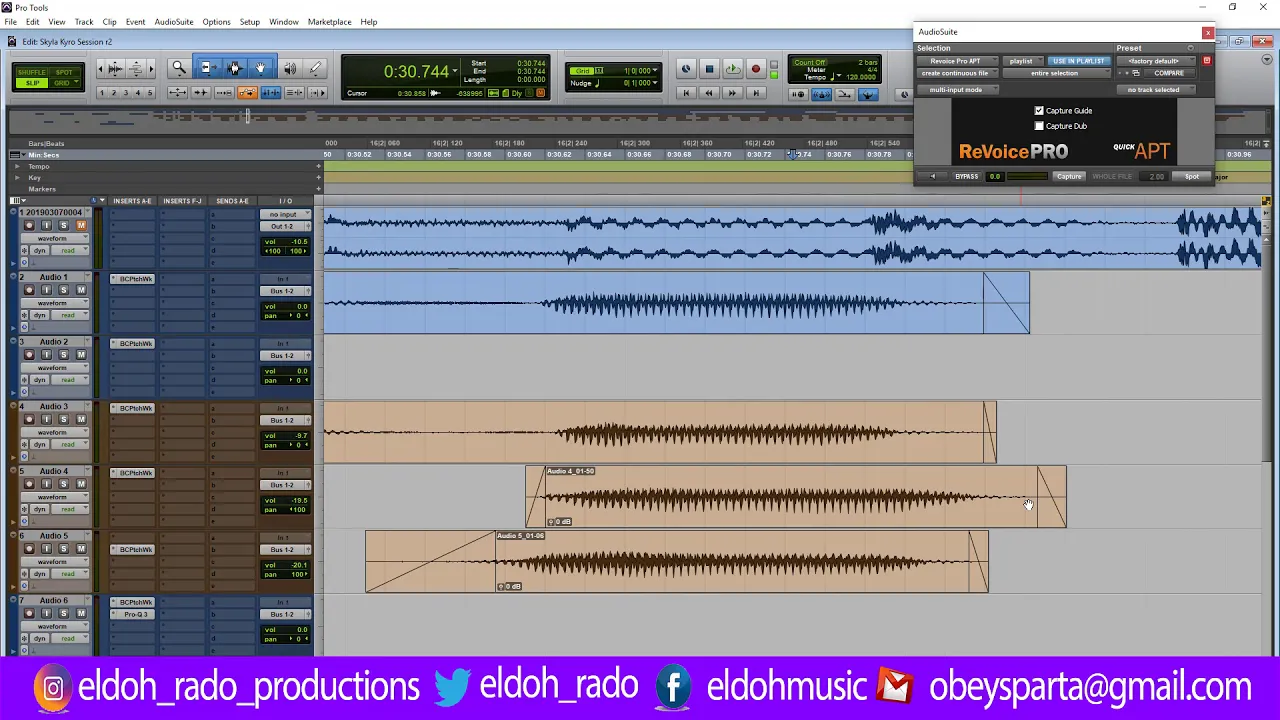The image size is (1280, 720).
Task: Enable Spot edit mode
Action: (65, 72)
